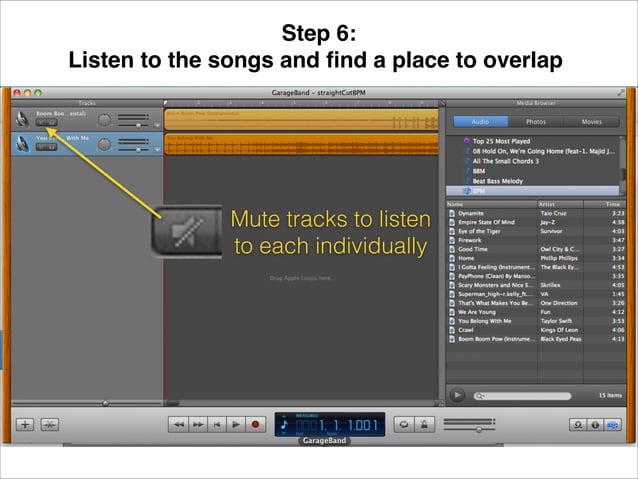This screenshot has width=638, height=479.
Task: Solo the You Belong With Me track
Action: pyautogui.click(x=52, y=147)
